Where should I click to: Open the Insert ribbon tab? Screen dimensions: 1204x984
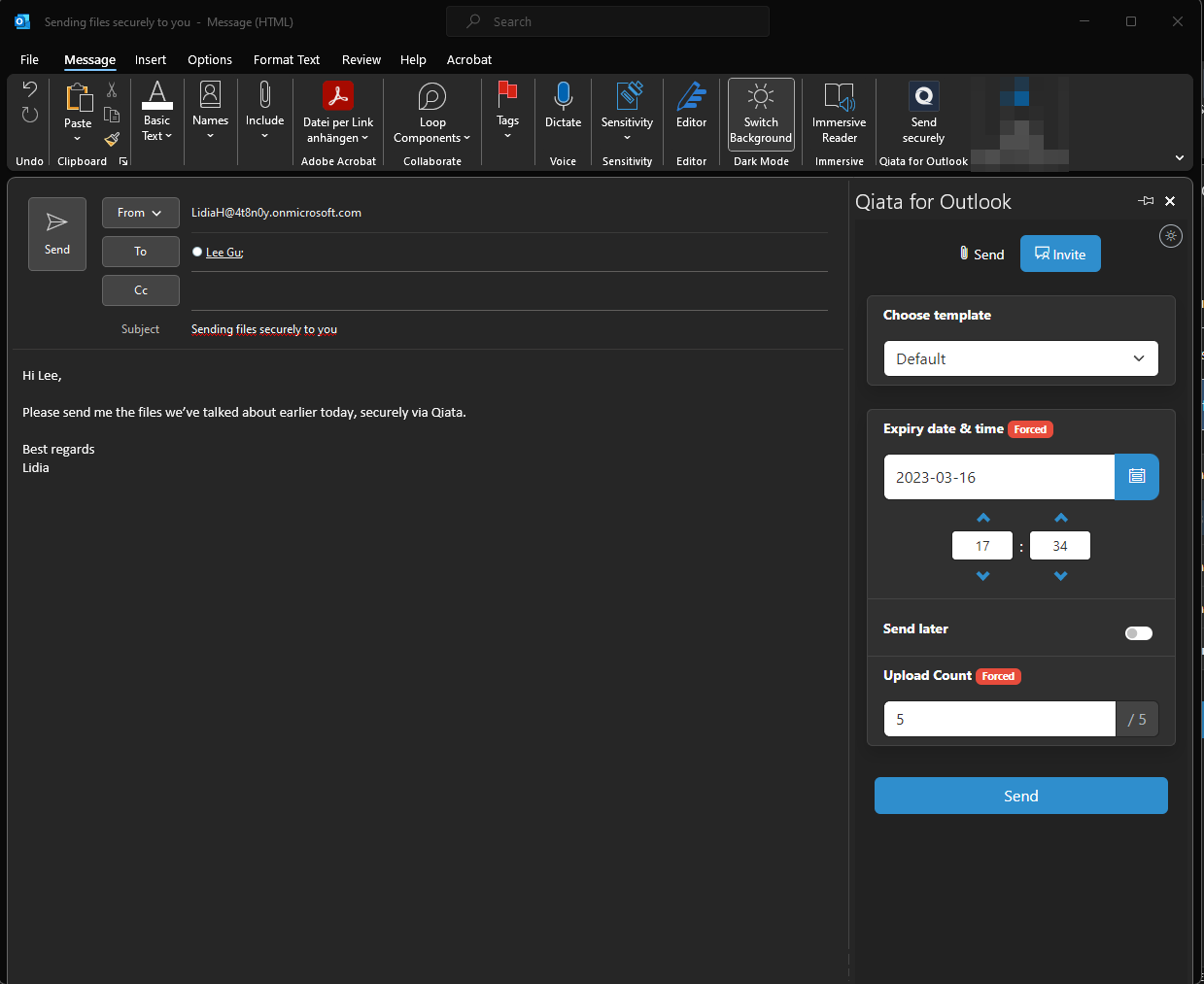[151, 59]
